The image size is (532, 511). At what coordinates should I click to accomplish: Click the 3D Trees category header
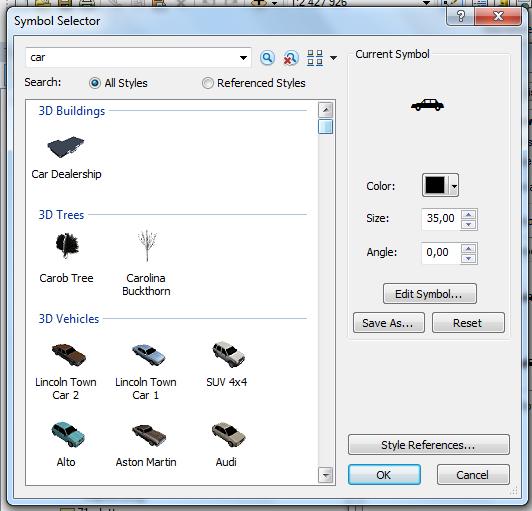[x=61, y=215]
